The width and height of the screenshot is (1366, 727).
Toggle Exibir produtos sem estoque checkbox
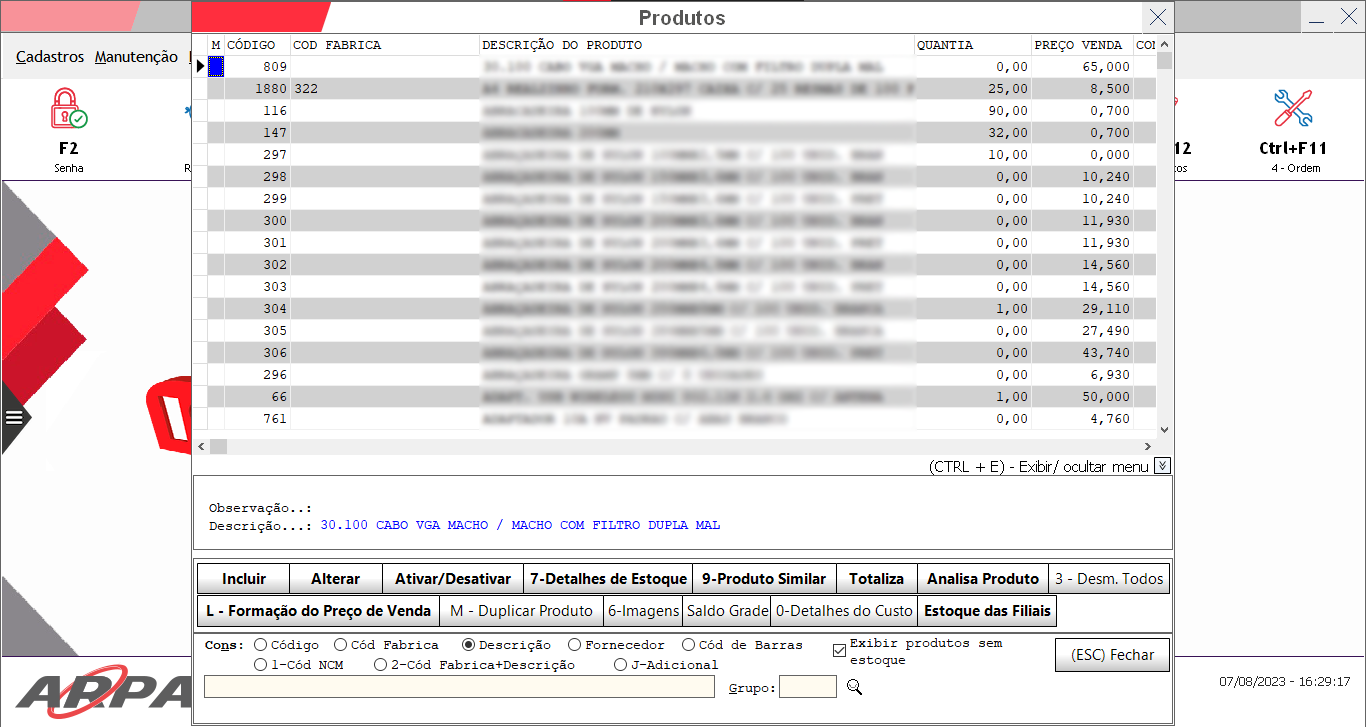[839, 651]
